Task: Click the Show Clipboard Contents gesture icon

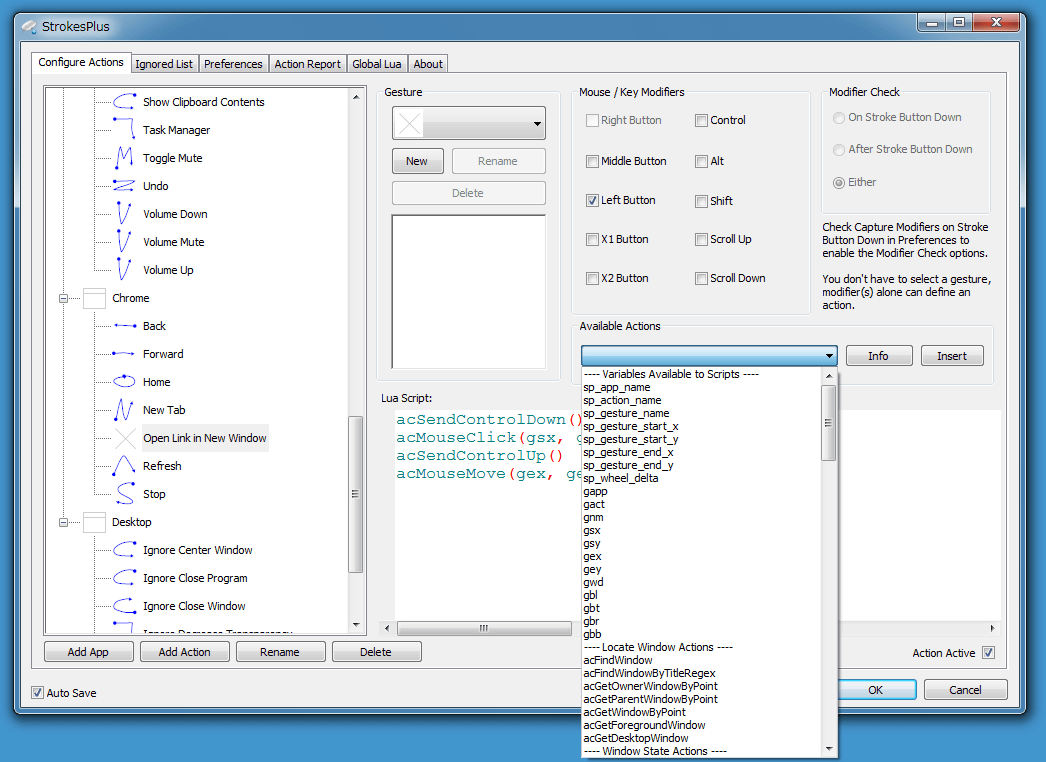Action: pos(125,101)
